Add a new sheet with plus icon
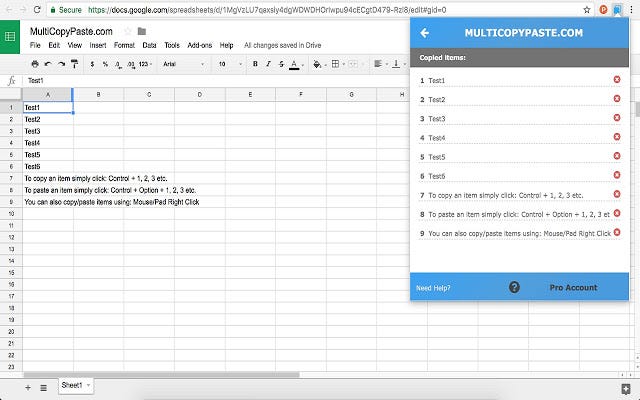640x400 pixels. (28, 388)
